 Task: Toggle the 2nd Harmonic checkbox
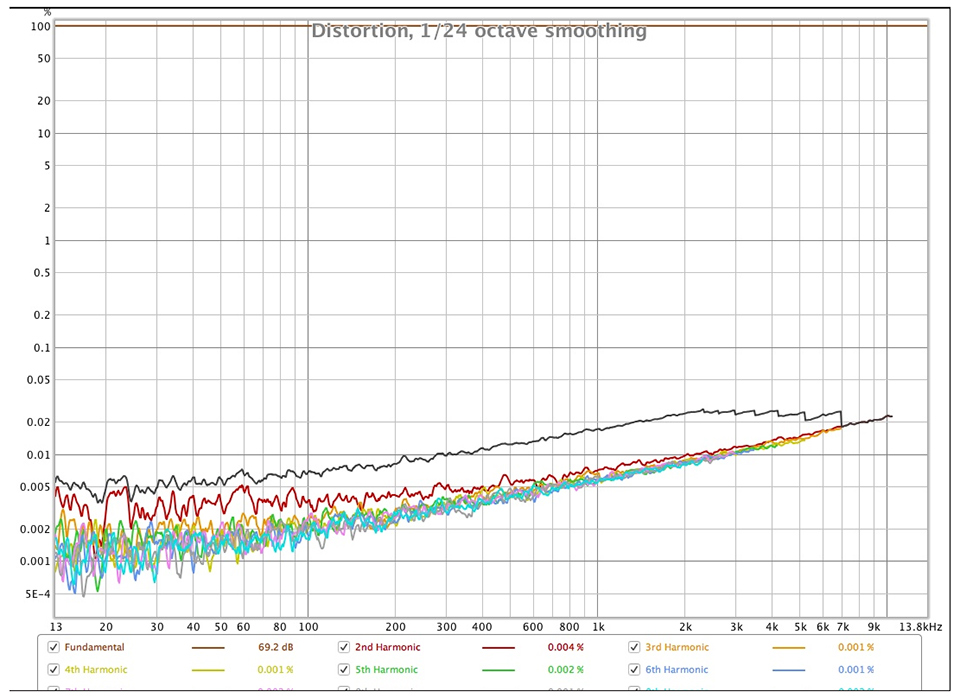pos(344,647)
